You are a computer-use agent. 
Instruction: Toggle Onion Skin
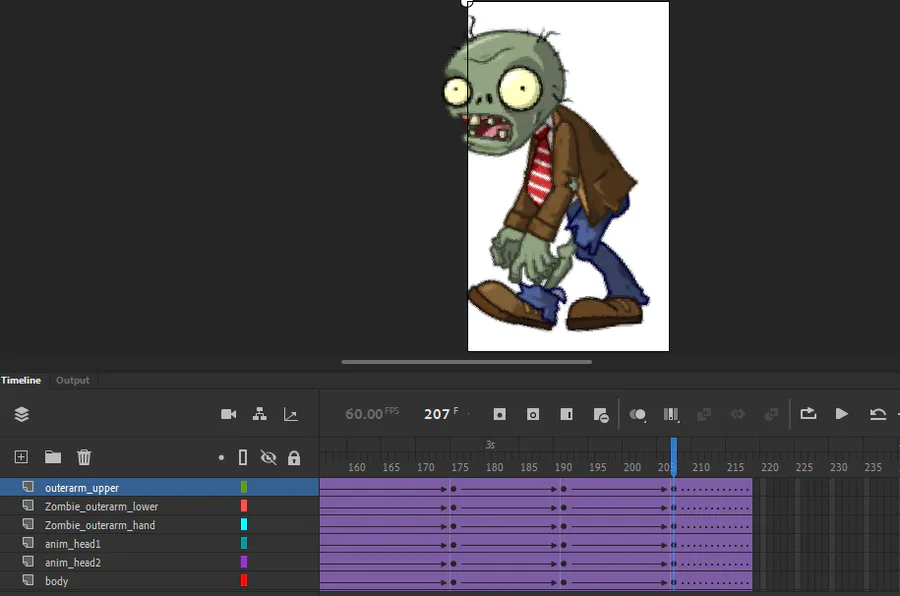(x=638, y=415)
